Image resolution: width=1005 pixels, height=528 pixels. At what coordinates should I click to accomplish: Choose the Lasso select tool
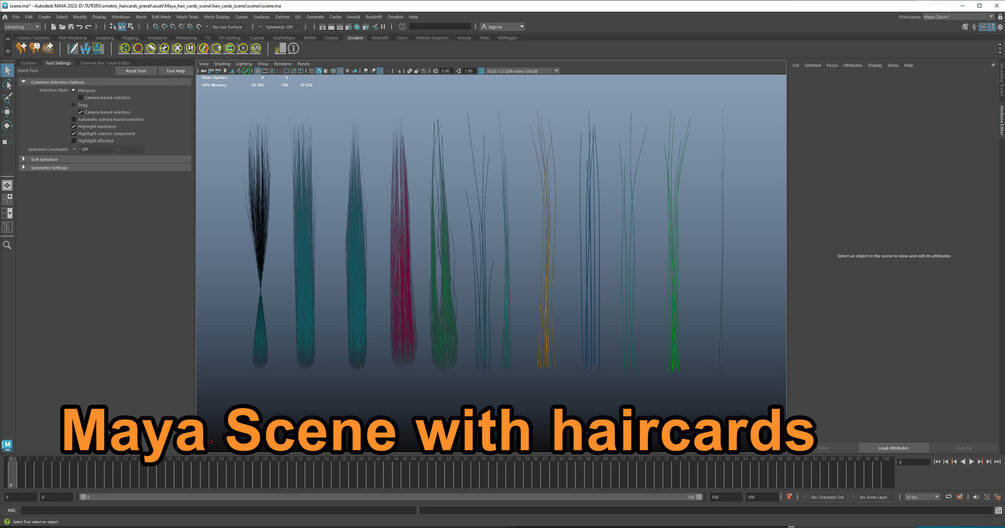[7, 85]
